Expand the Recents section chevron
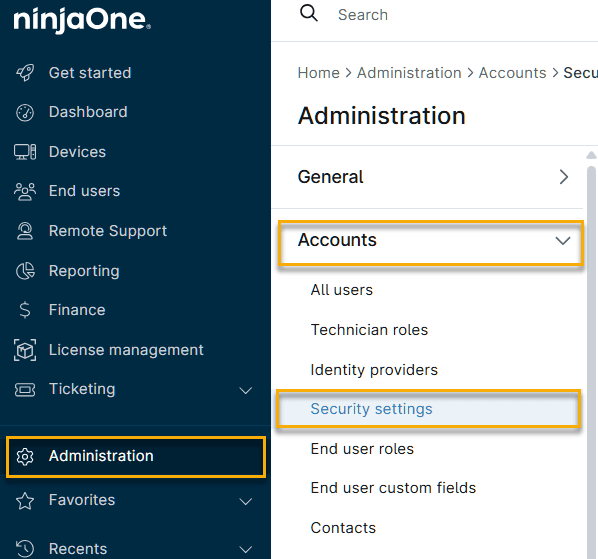Viewport: 598px width, 559px height. pos(246,549)
